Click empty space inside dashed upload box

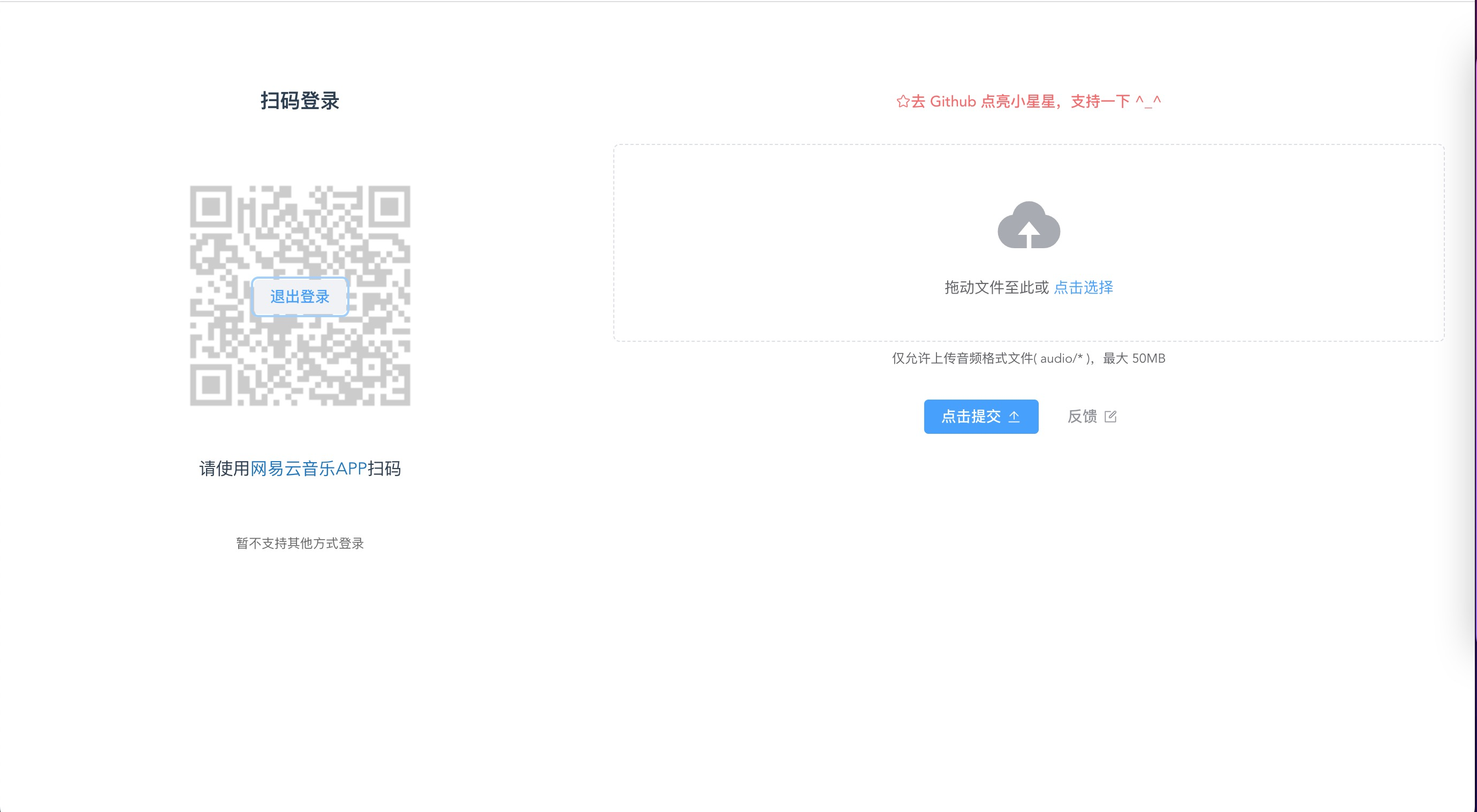coord(745,241)
